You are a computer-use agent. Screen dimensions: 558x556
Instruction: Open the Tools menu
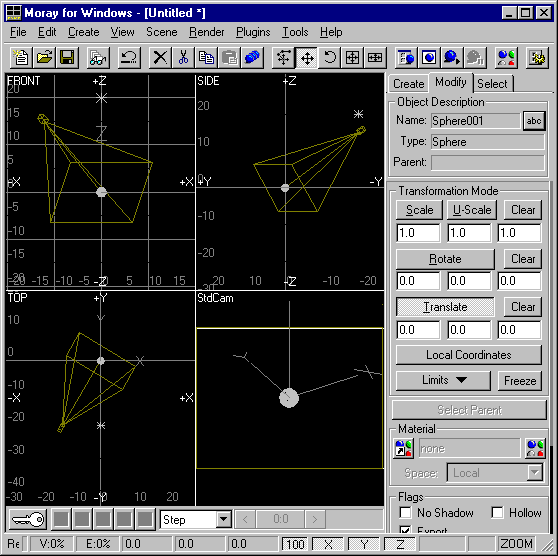click(x=295, y=32)
